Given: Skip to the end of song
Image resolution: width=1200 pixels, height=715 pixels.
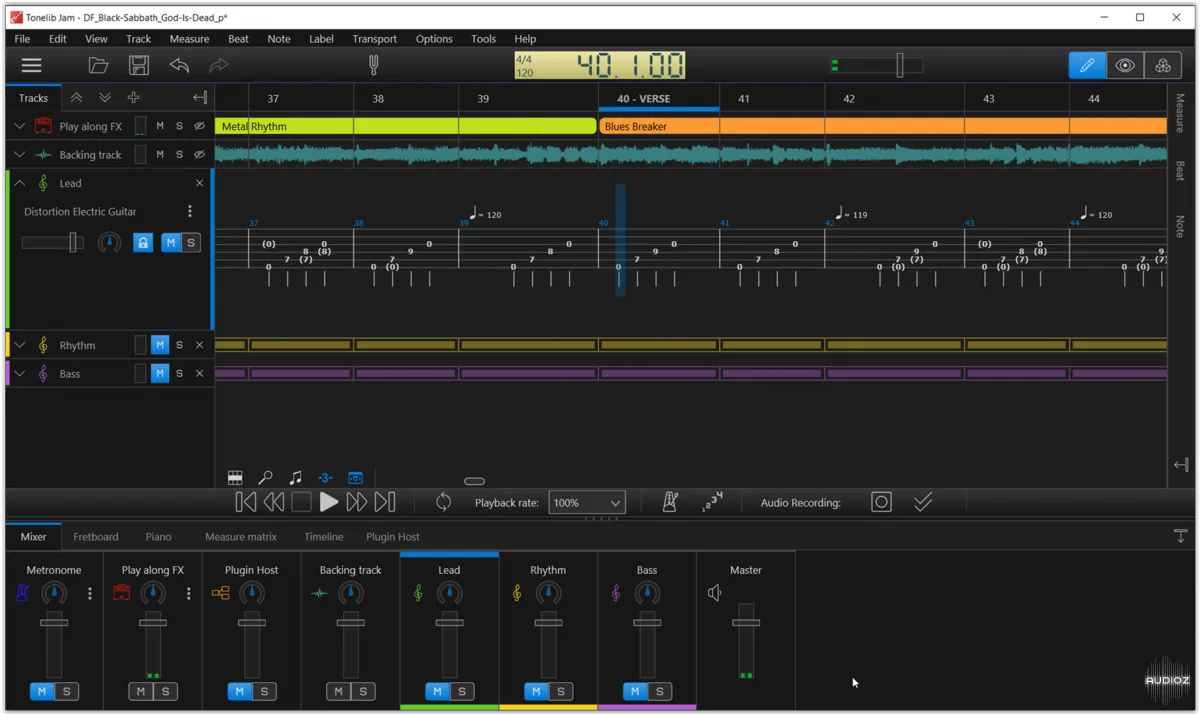Looking at the screenshot, I should click(x=385, y=502).
